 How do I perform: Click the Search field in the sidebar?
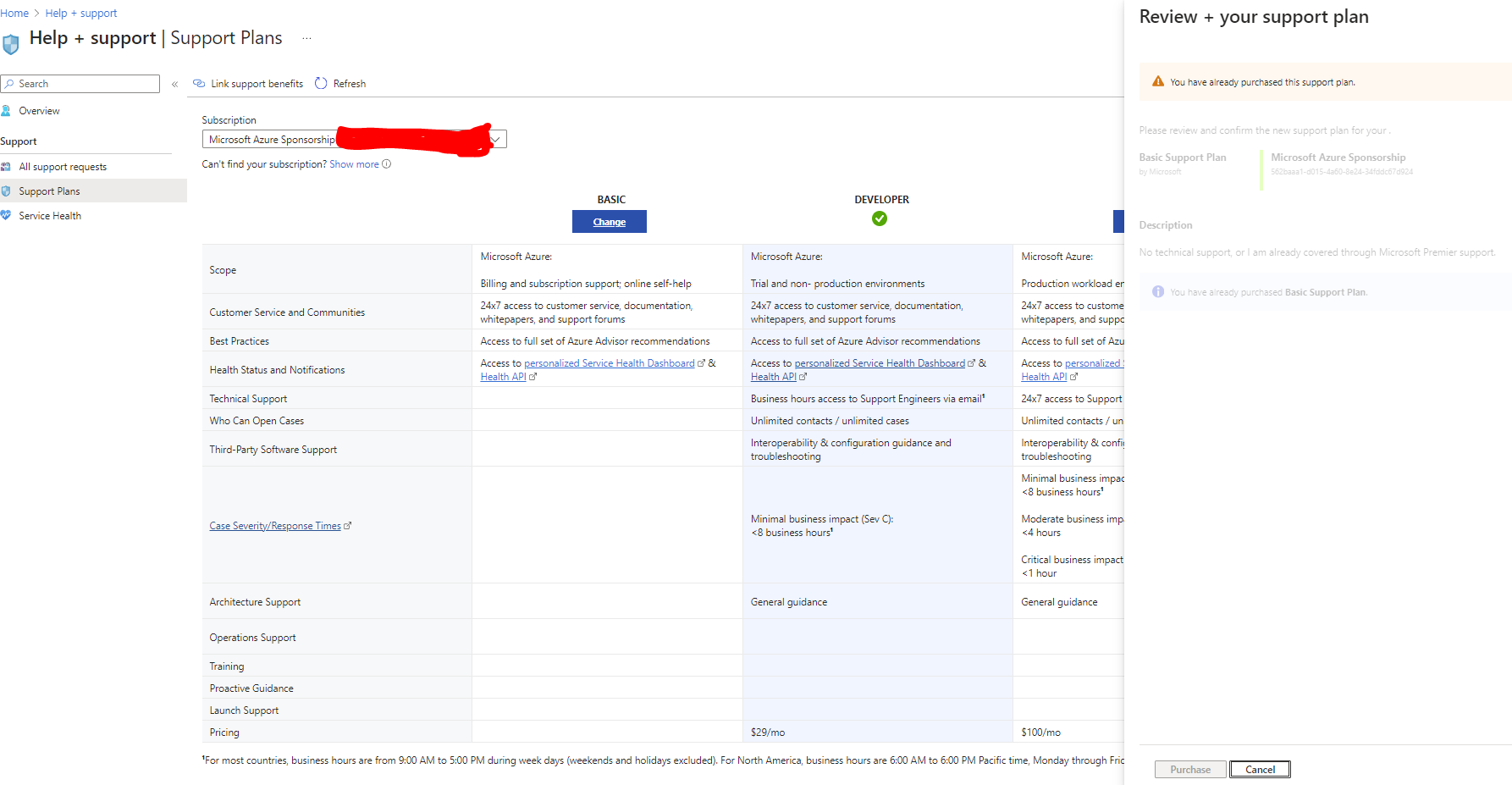(x=80, y=84)
